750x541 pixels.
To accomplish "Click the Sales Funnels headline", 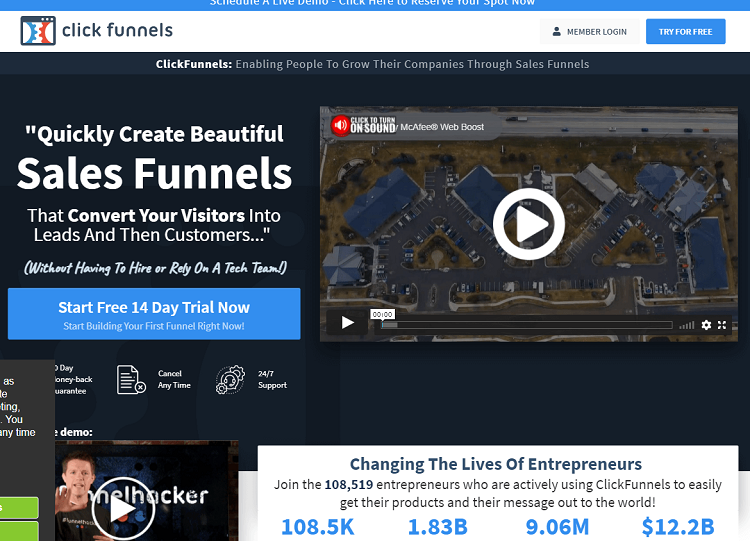I will (154, 173).
